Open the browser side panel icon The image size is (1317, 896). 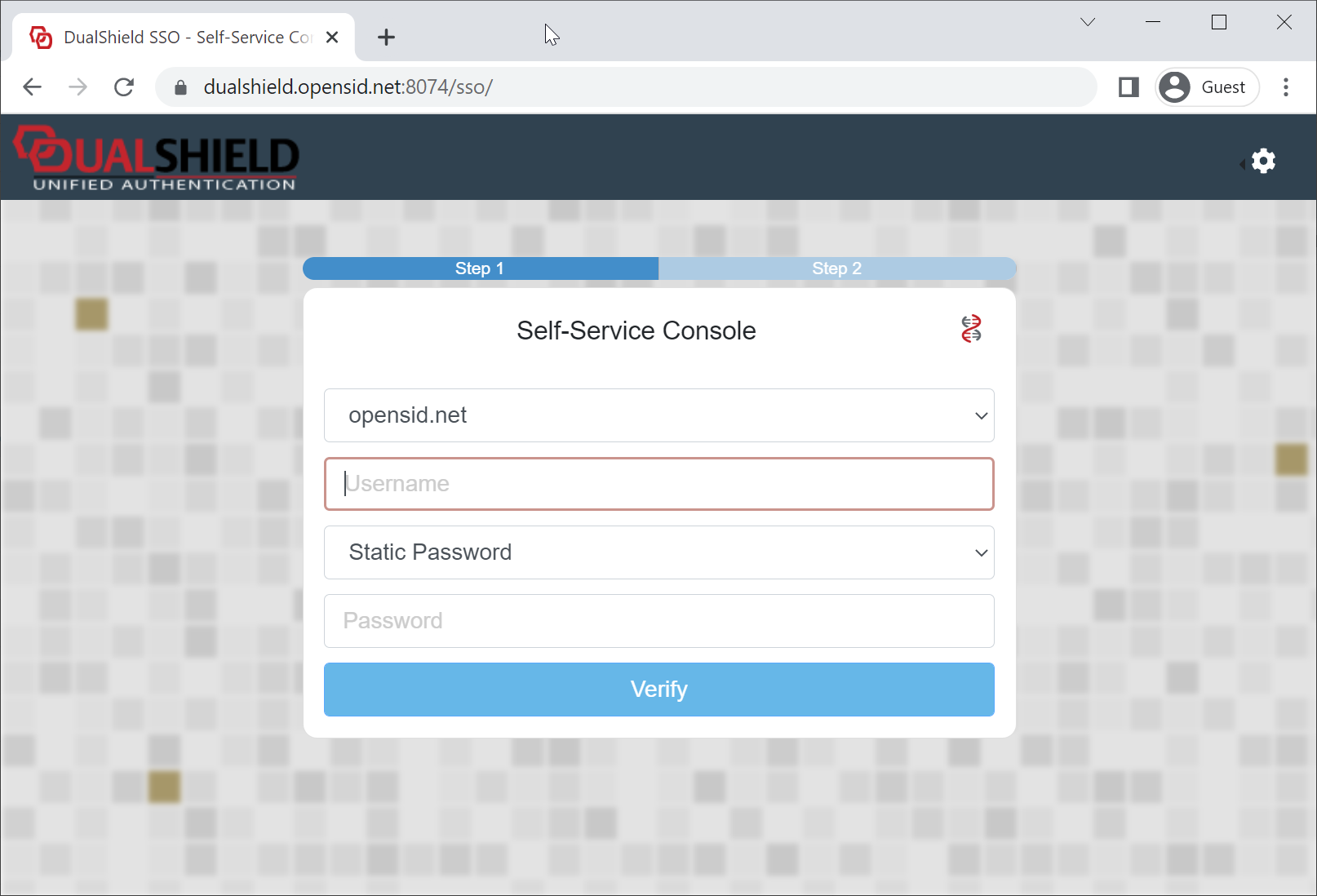[1129, 87]
